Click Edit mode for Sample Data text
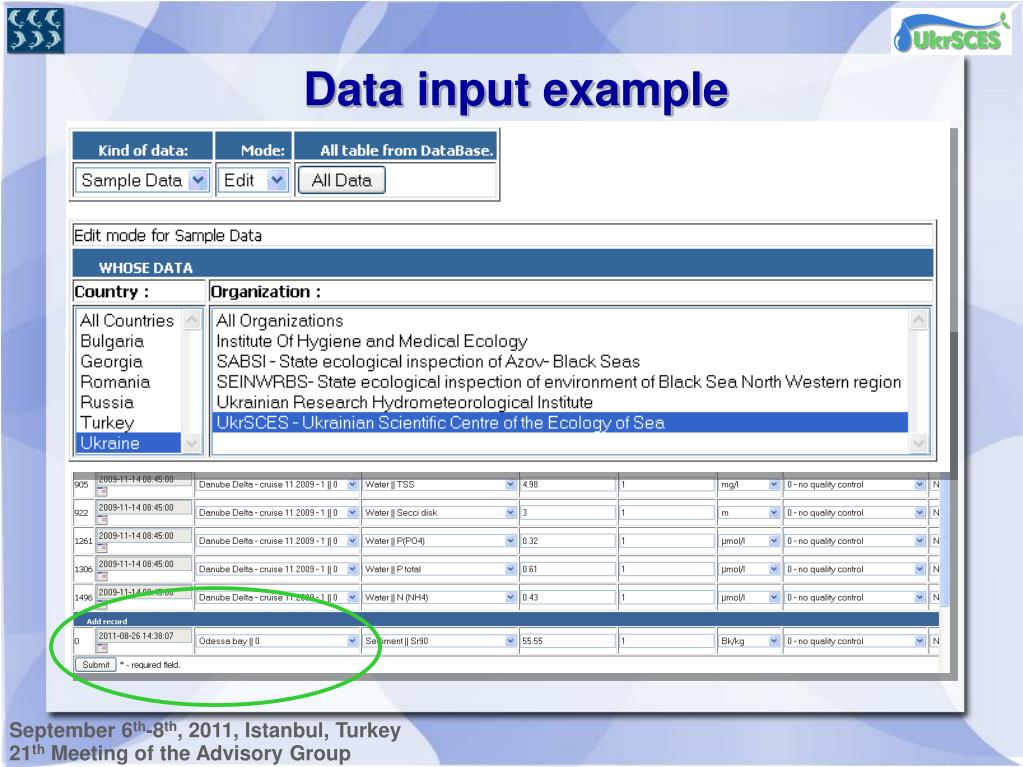Viewport: 1023px width, 767px height. pyautogui.click(x=168, y=235)
